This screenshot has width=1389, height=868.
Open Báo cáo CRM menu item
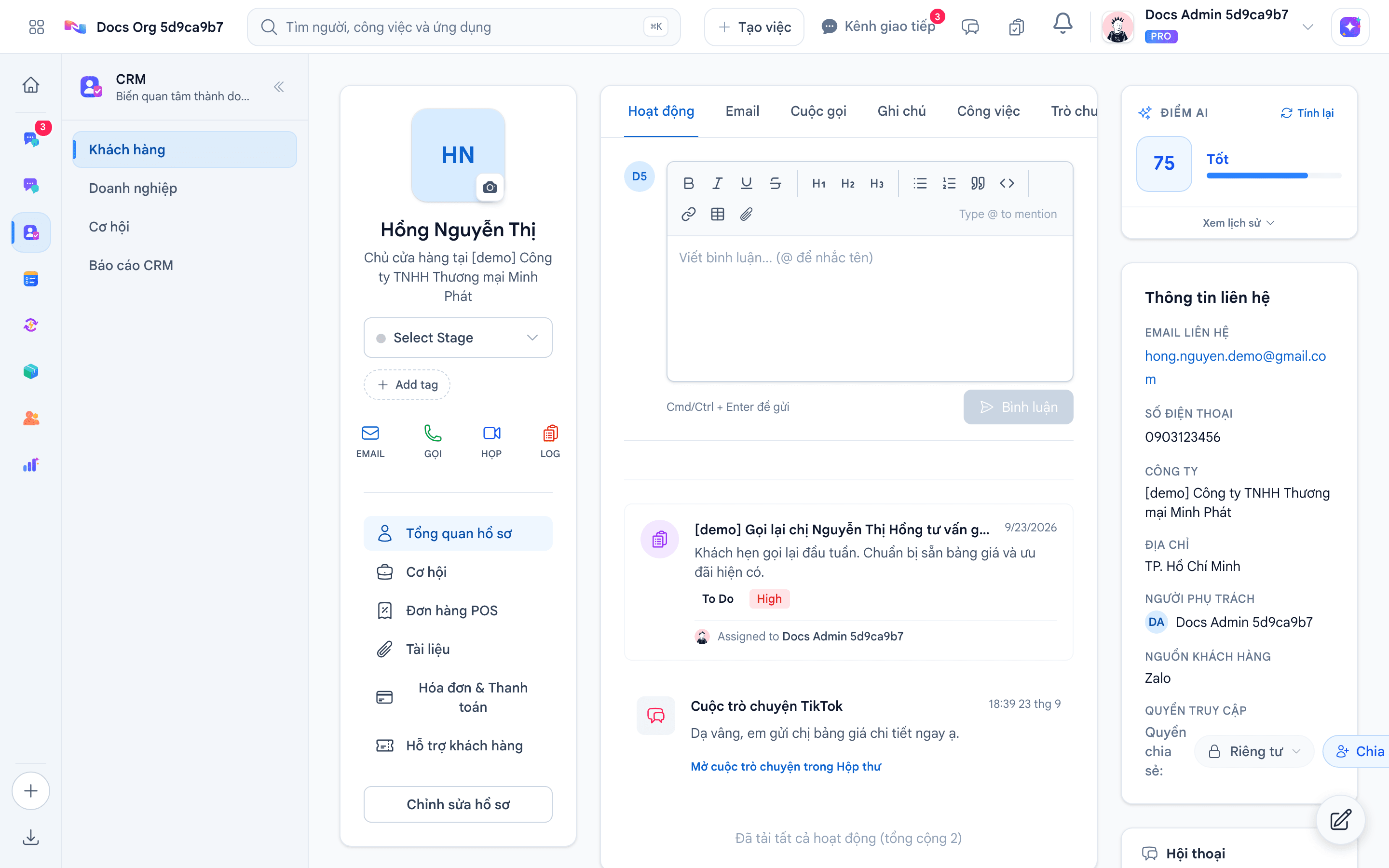coord(185,265)
